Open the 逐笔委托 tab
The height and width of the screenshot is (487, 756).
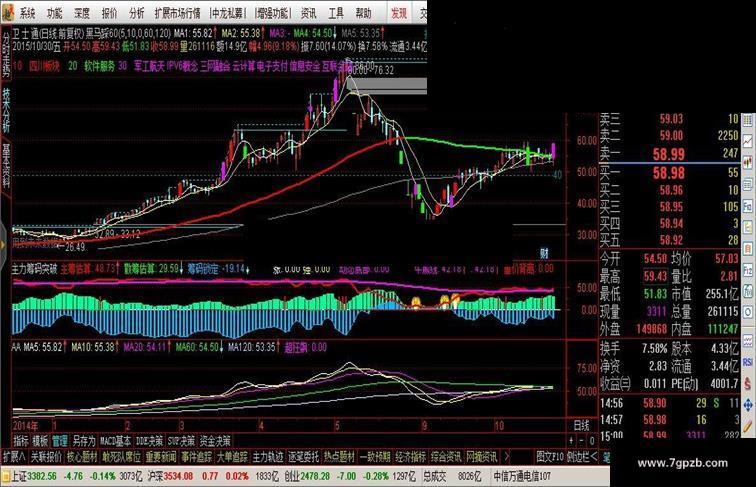click(304, 456)
